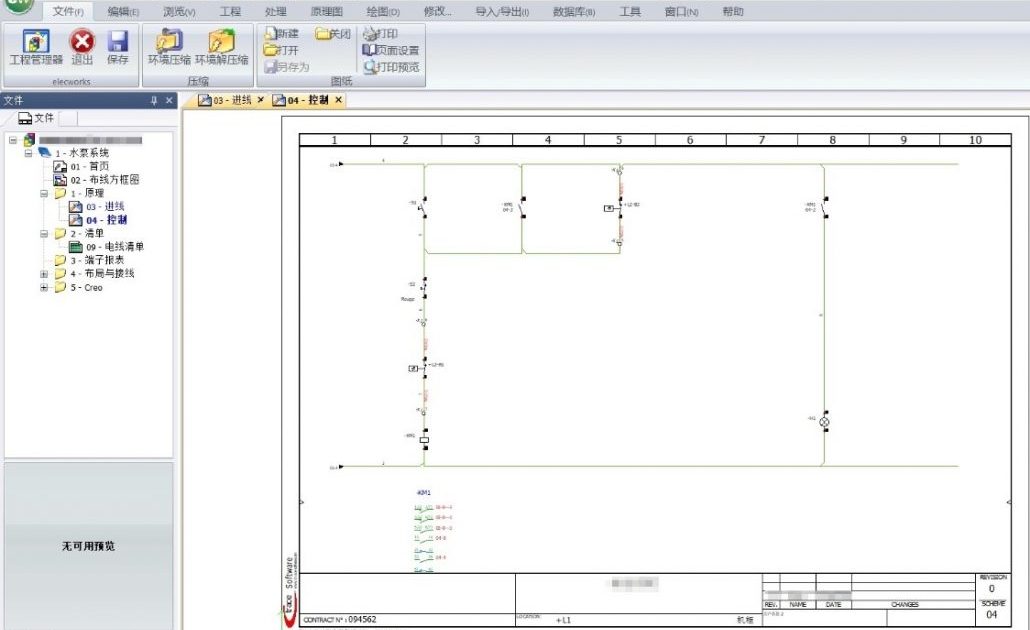Open the 绘图 menu

pos(383,11)
